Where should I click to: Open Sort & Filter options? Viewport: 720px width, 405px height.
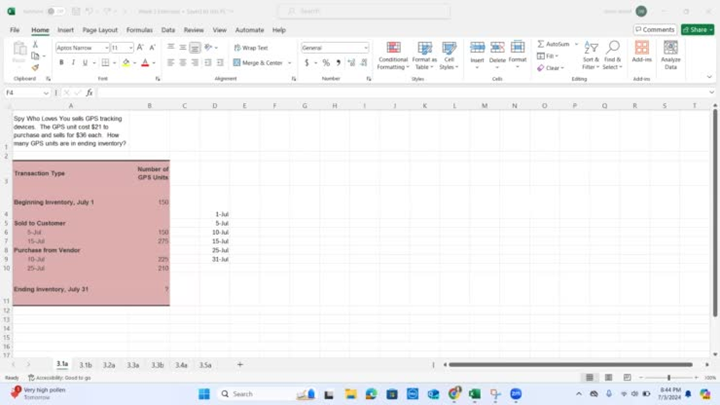coord(591,54)
